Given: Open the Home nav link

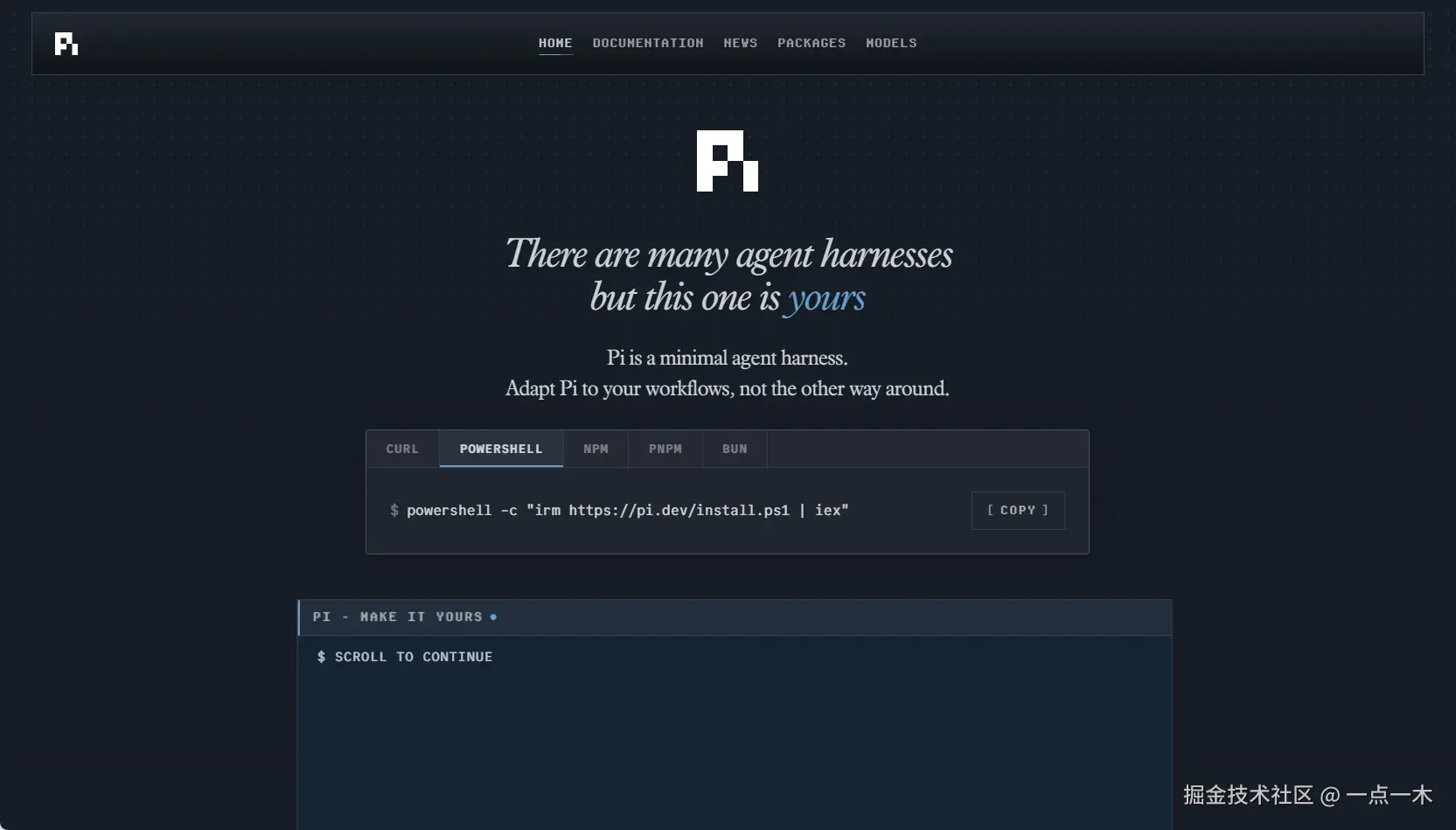Looking at the screenshot, I should pyautogui.click(x=555, y=43).
